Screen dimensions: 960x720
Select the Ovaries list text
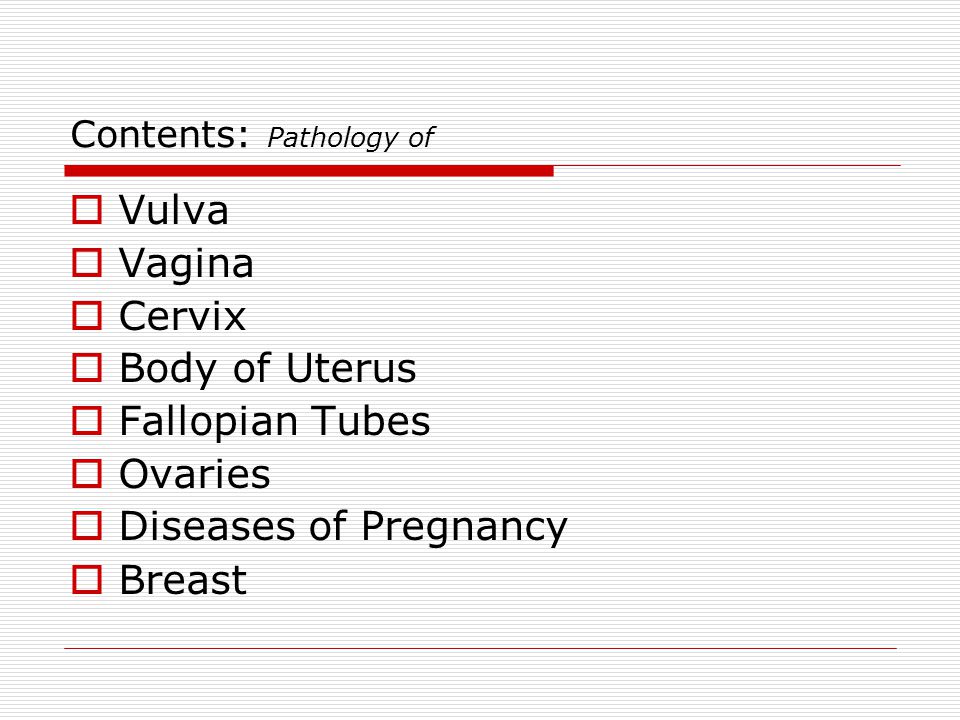tap(195, 474)
